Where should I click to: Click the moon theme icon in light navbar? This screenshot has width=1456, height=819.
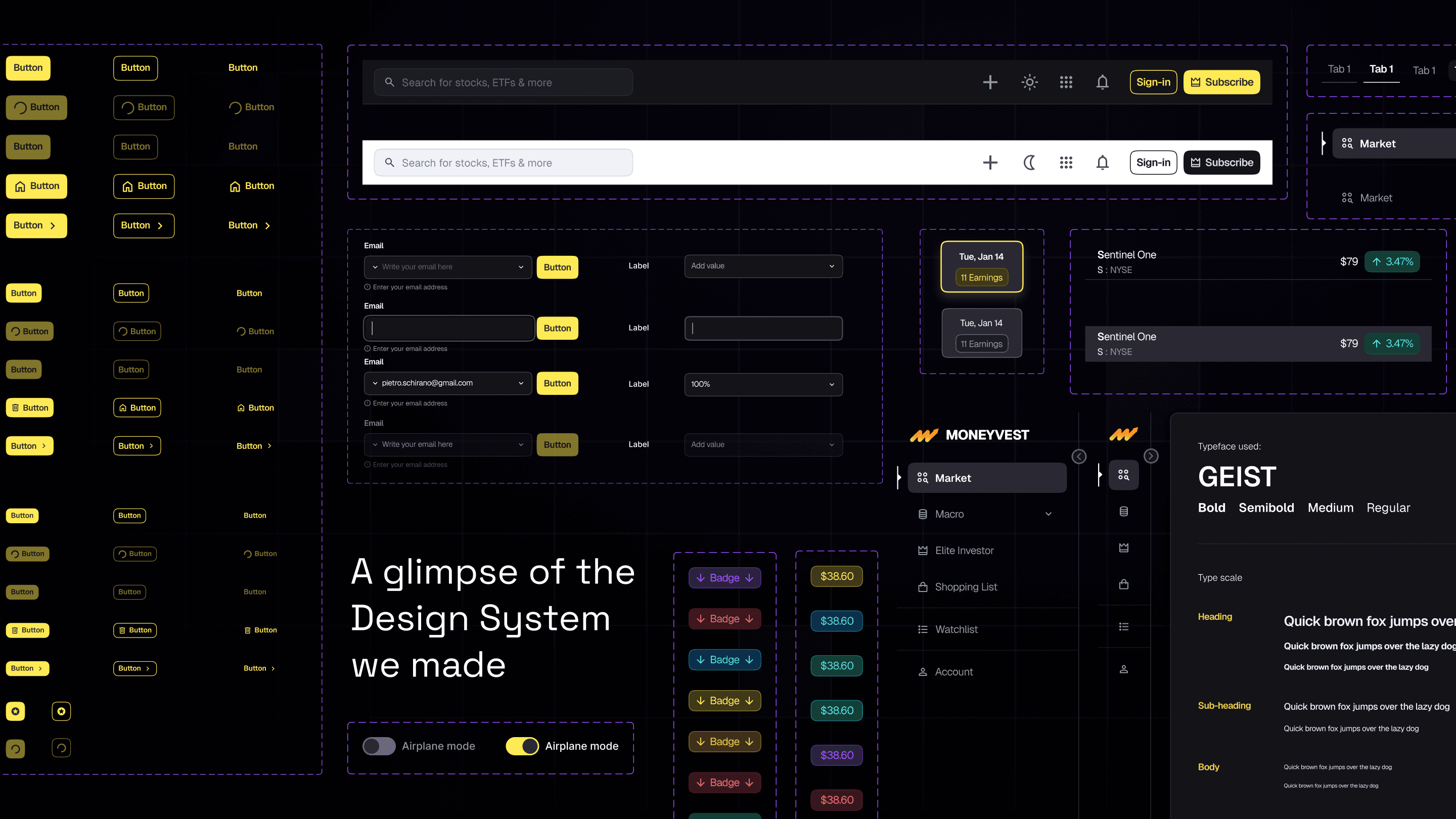[x=1029, y=163]
